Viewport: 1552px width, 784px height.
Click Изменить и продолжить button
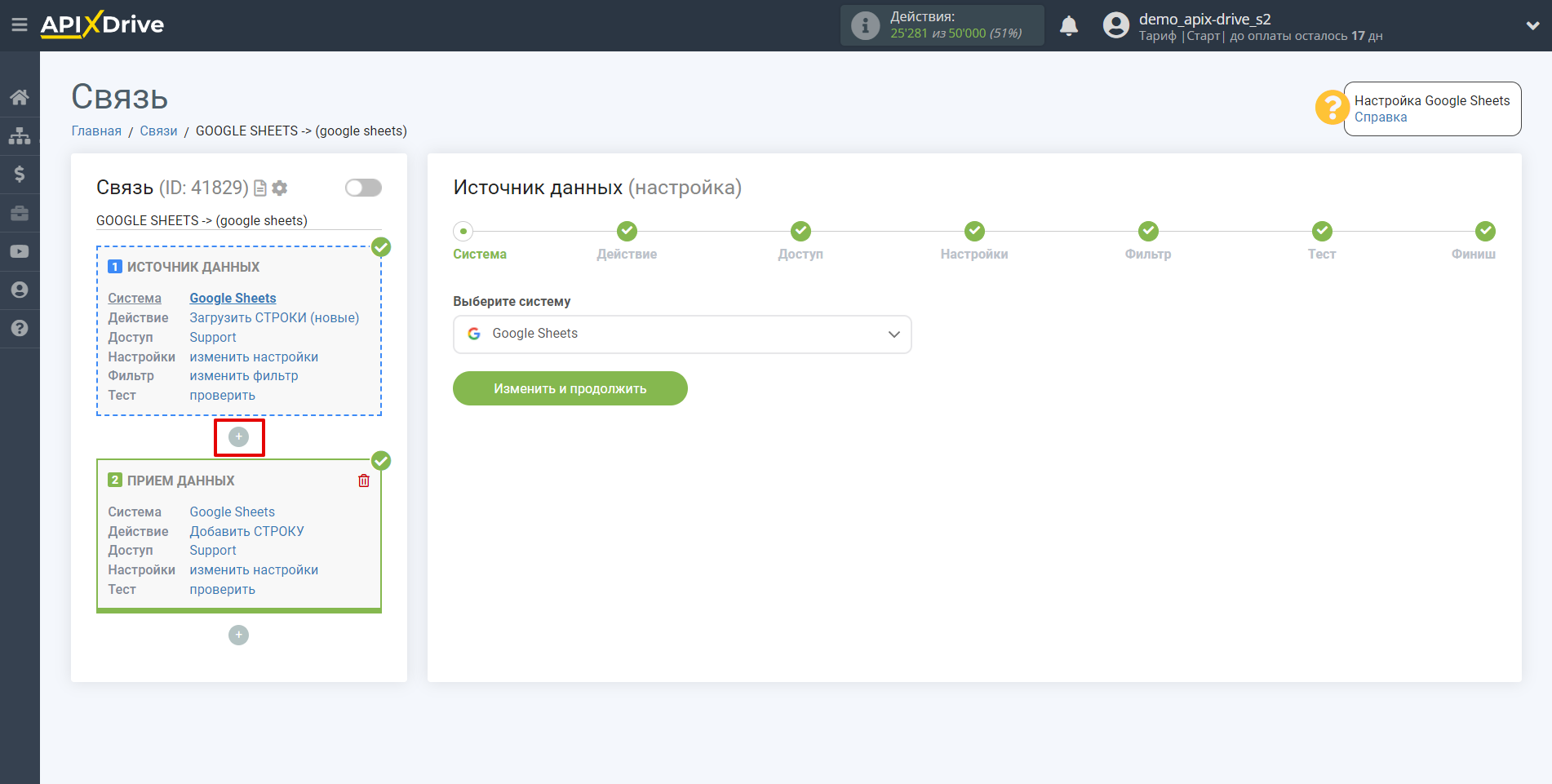tap(570, 388)
